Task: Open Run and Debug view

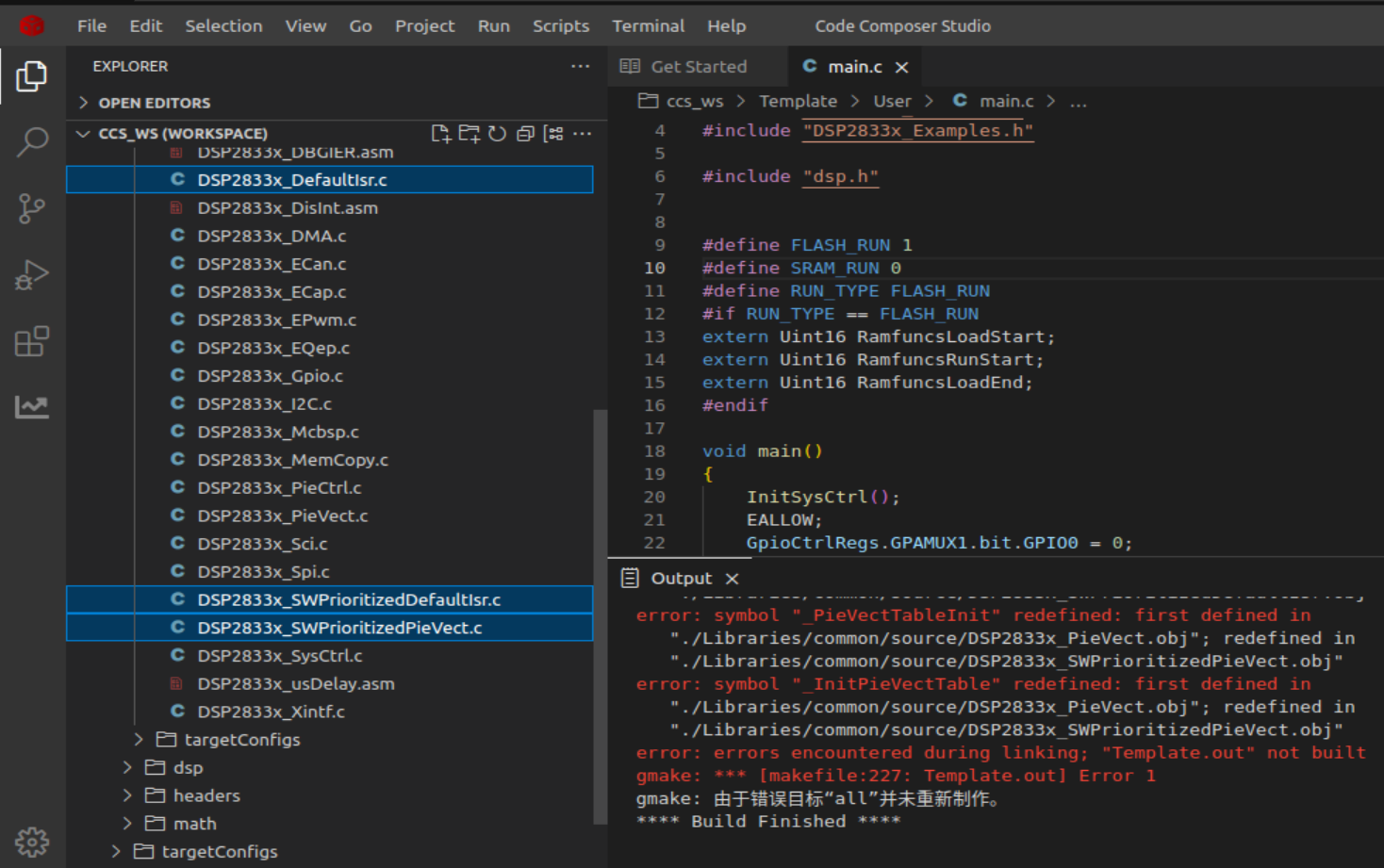Action: [32, 275]
